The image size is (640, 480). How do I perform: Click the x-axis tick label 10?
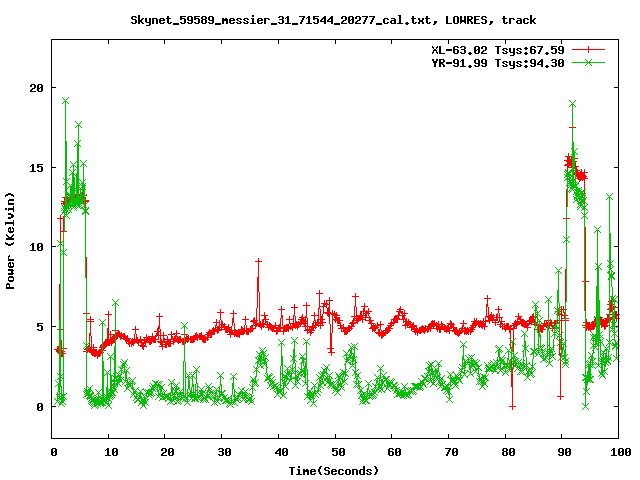point(111,452)
